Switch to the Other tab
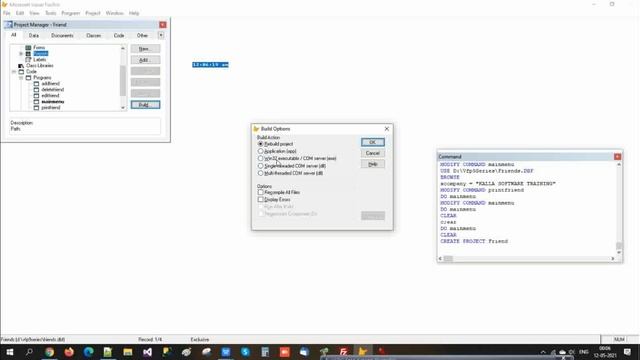This screenshot has height=360, width=640. 142,36
